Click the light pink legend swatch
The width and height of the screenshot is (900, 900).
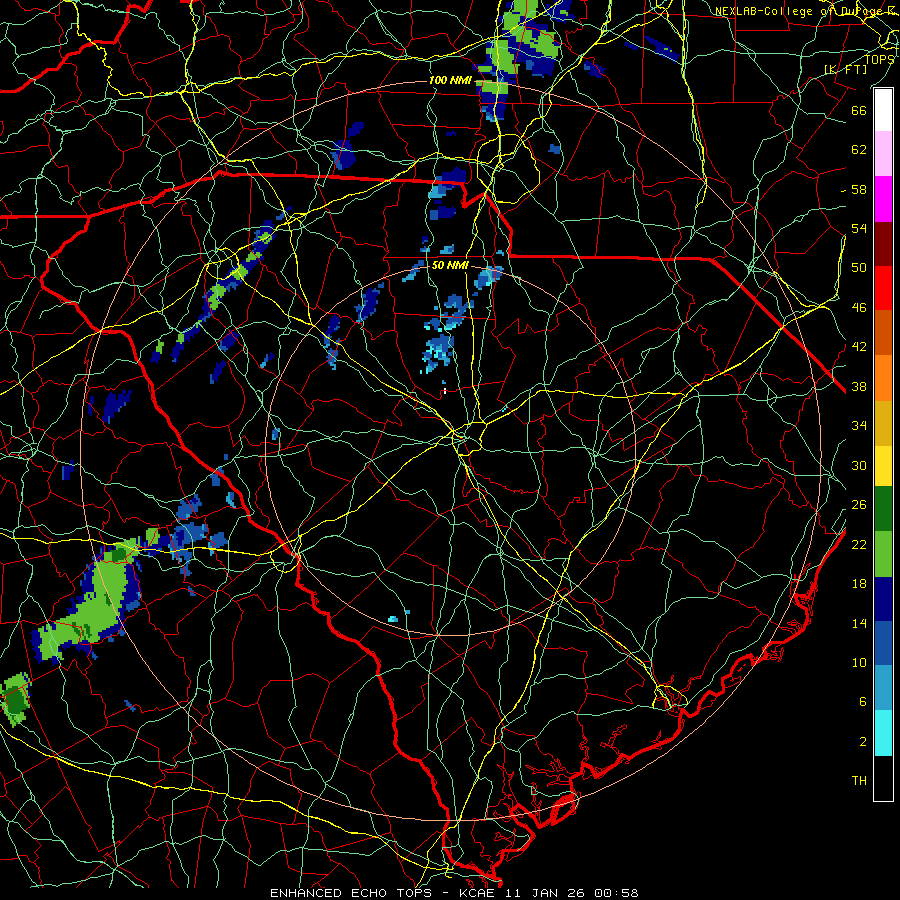tap(883, 154)
